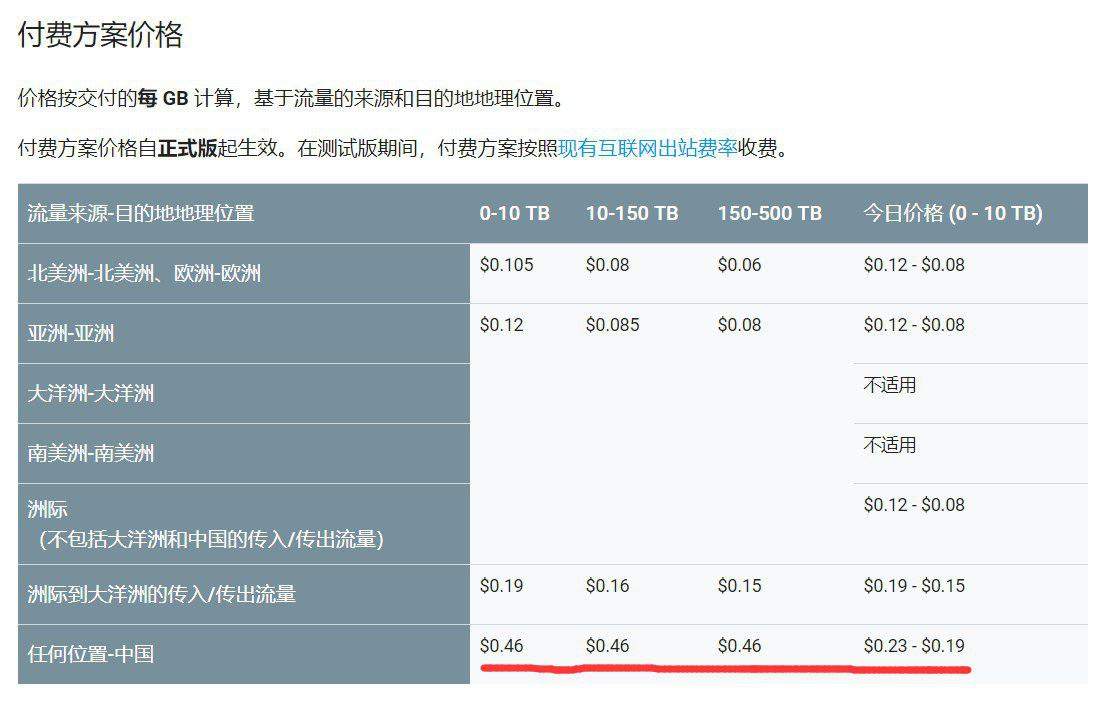Select the 亚洲-亚洲 row label
The image size is (1106, 711).
[71, 333]
